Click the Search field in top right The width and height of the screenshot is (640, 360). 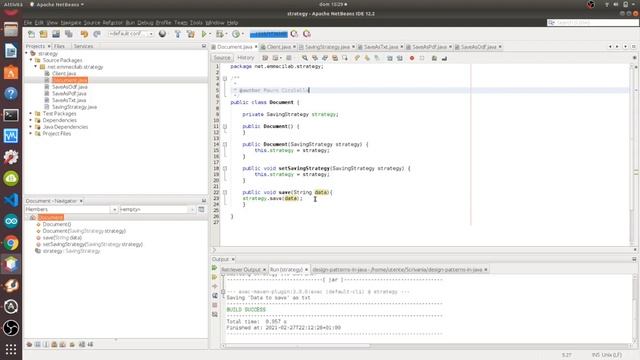point(593,22)
